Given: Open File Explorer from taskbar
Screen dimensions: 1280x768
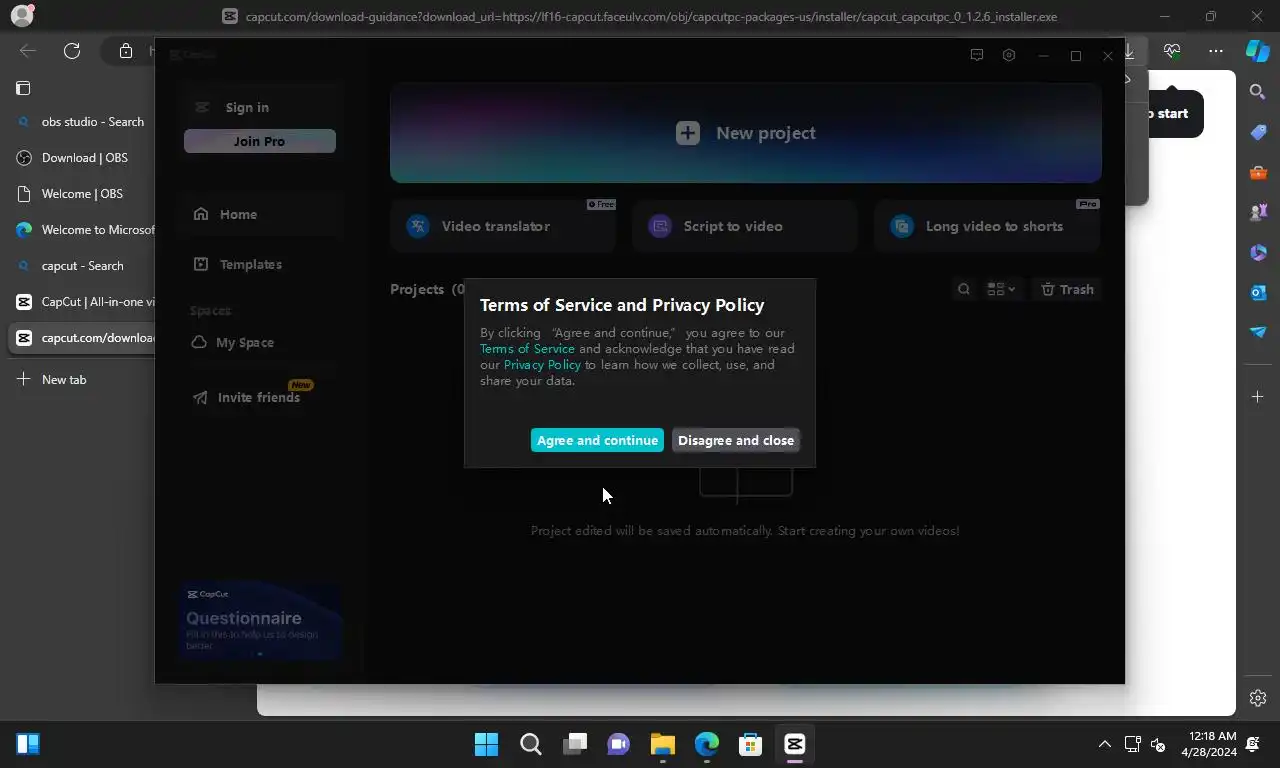Looking at the screenshot, I should coord(663,744).
